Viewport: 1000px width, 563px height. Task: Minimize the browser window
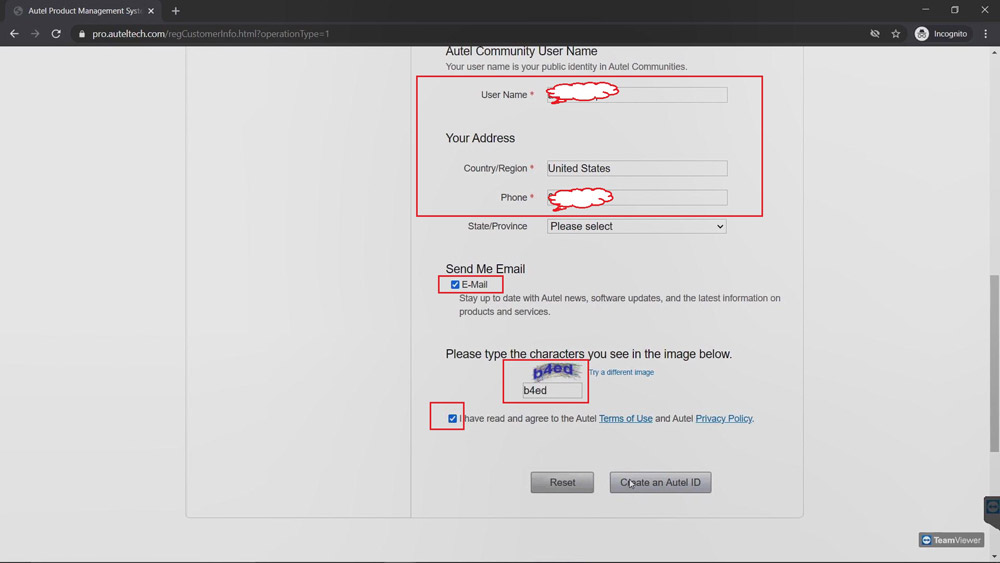coord(925,10)
